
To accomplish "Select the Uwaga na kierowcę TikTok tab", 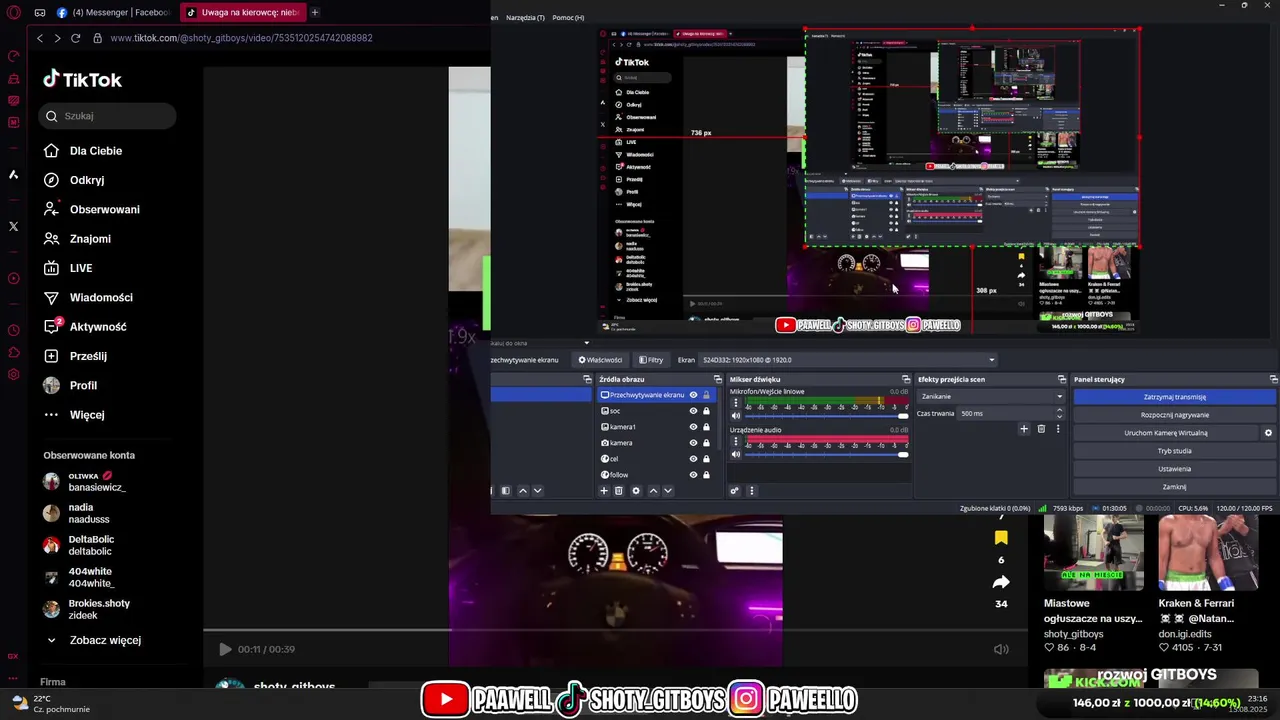I will point(243,13).
